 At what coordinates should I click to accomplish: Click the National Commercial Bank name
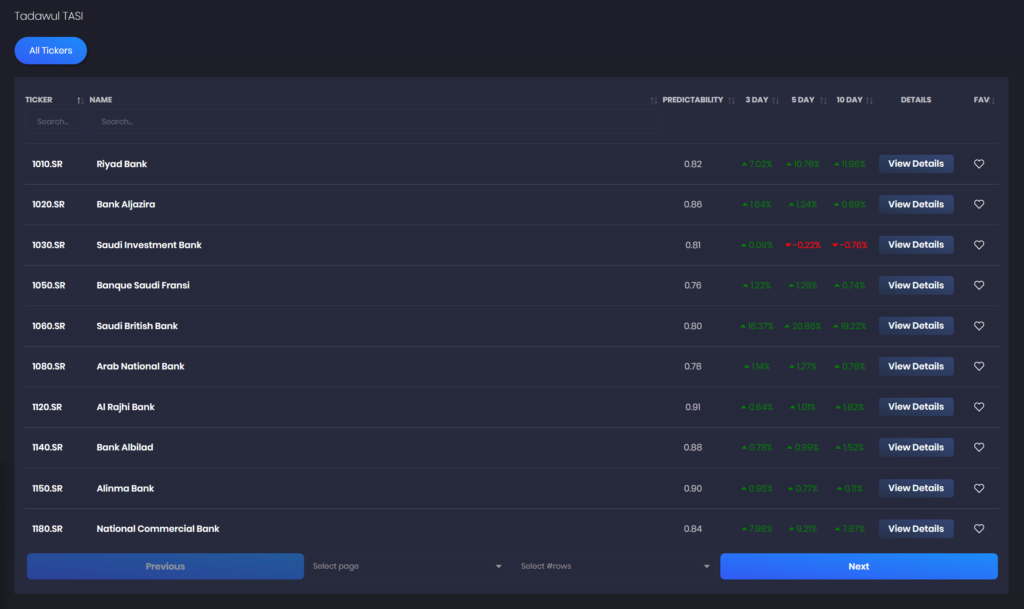[158, 529]
